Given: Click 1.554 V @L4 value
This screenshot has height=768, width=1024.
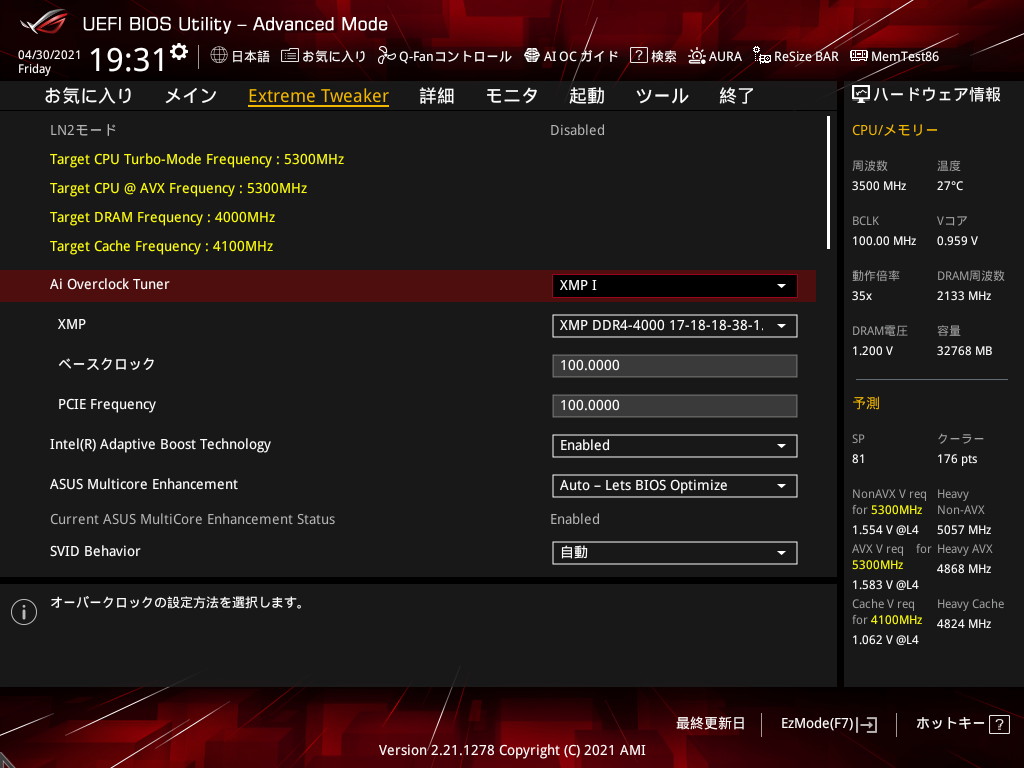Looking at the screenshot, I should coord(885,530).
